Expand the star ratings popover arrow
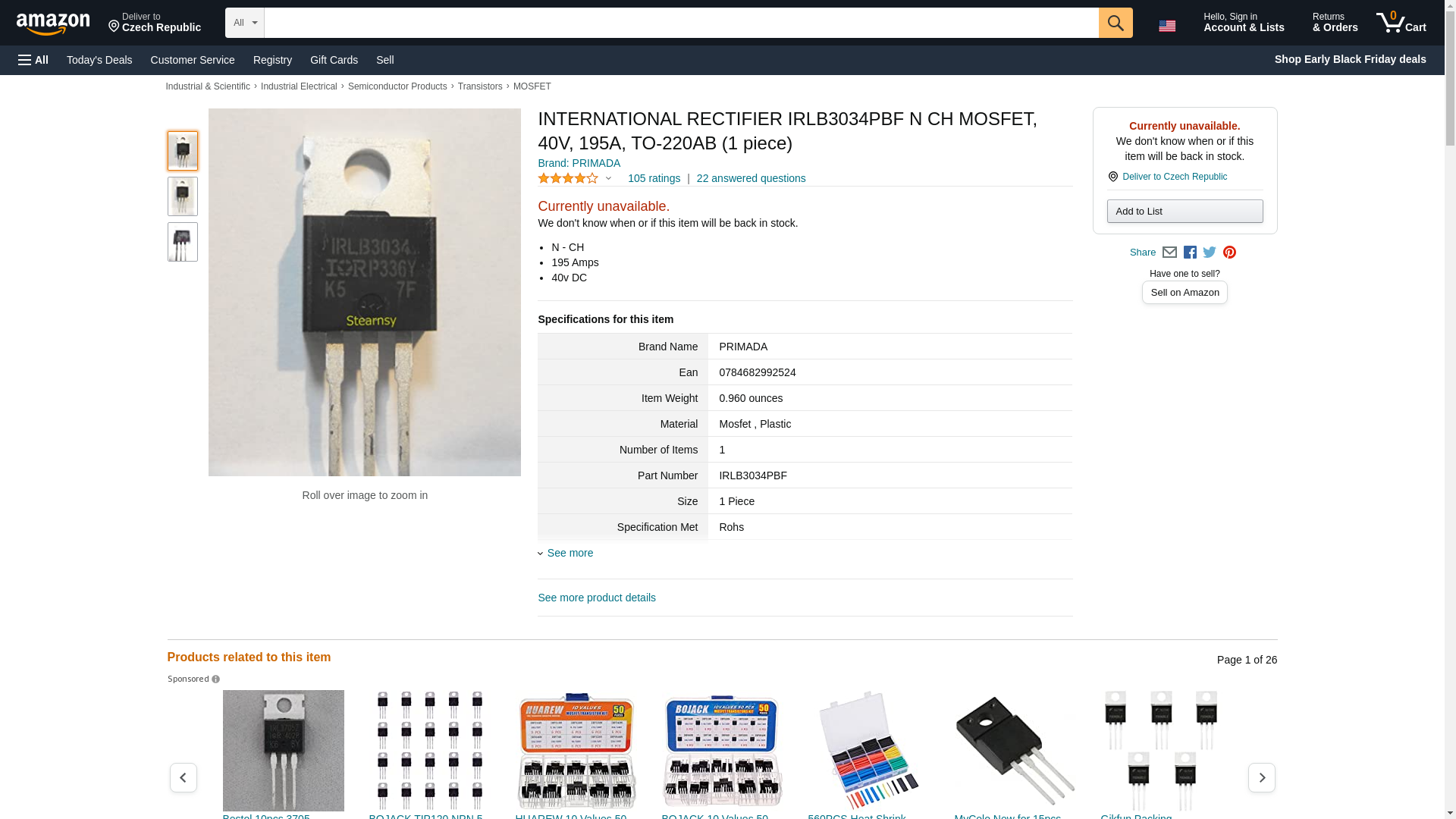Viewport: 1456px width, 819px height. click(x=608, y=179)
